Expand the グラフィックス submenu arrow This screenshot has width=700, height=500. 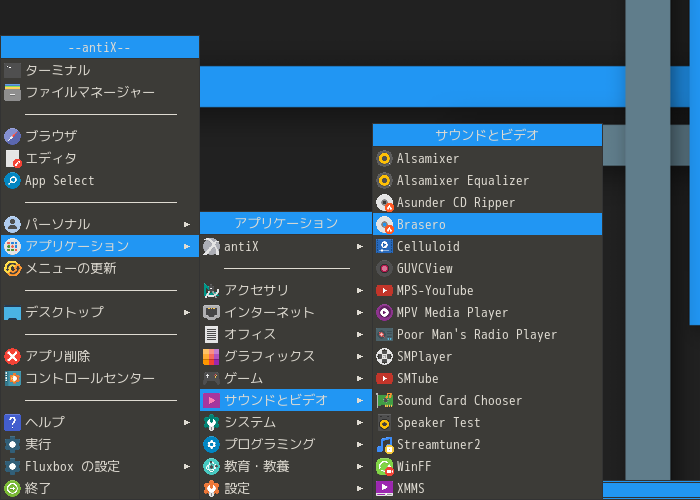pyautogui.click(x=360, y=356)
